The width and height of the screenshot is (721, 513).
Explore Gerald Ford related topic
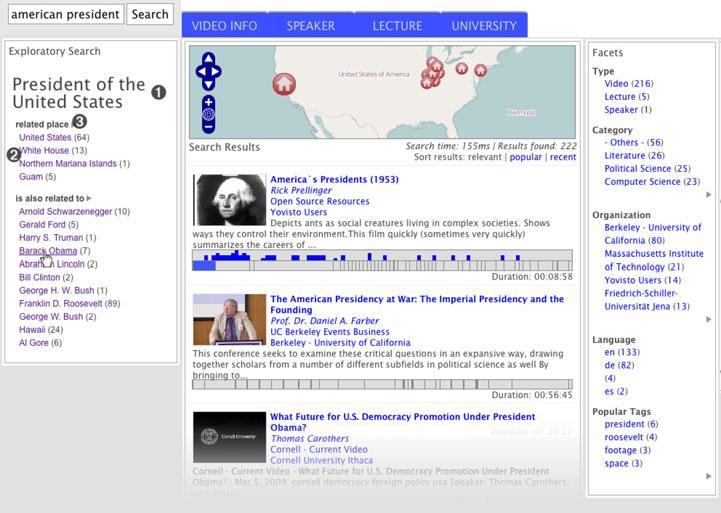tap(49, 225)
